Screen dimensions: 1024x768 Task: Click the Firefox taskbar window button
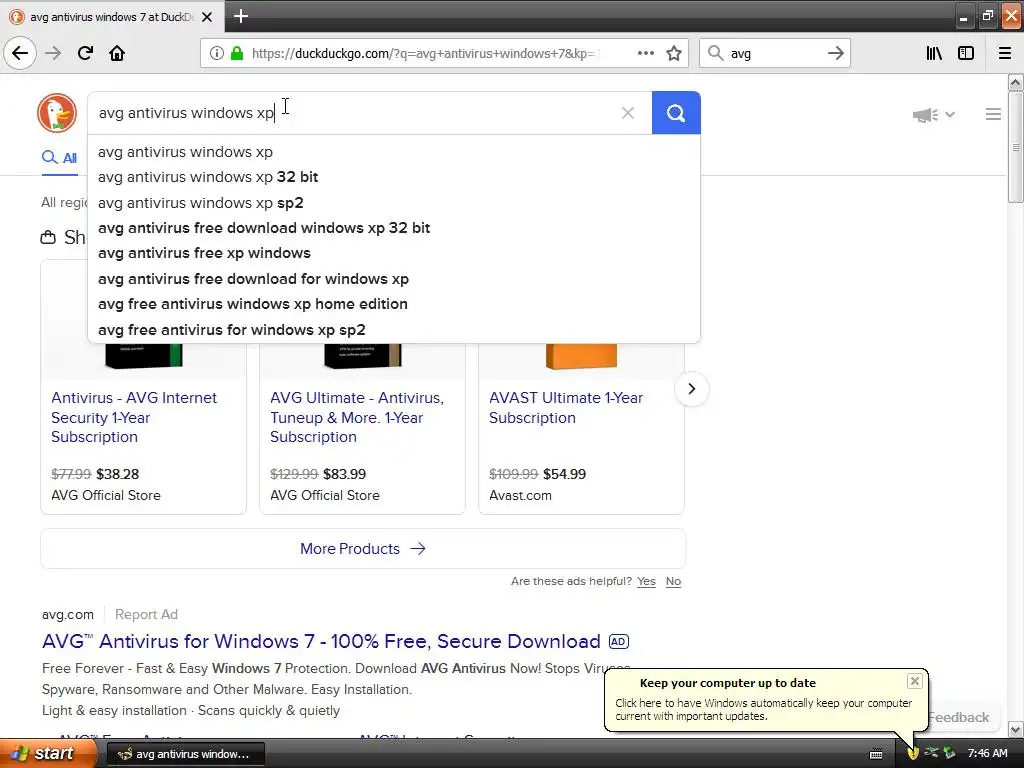point(185,754)
